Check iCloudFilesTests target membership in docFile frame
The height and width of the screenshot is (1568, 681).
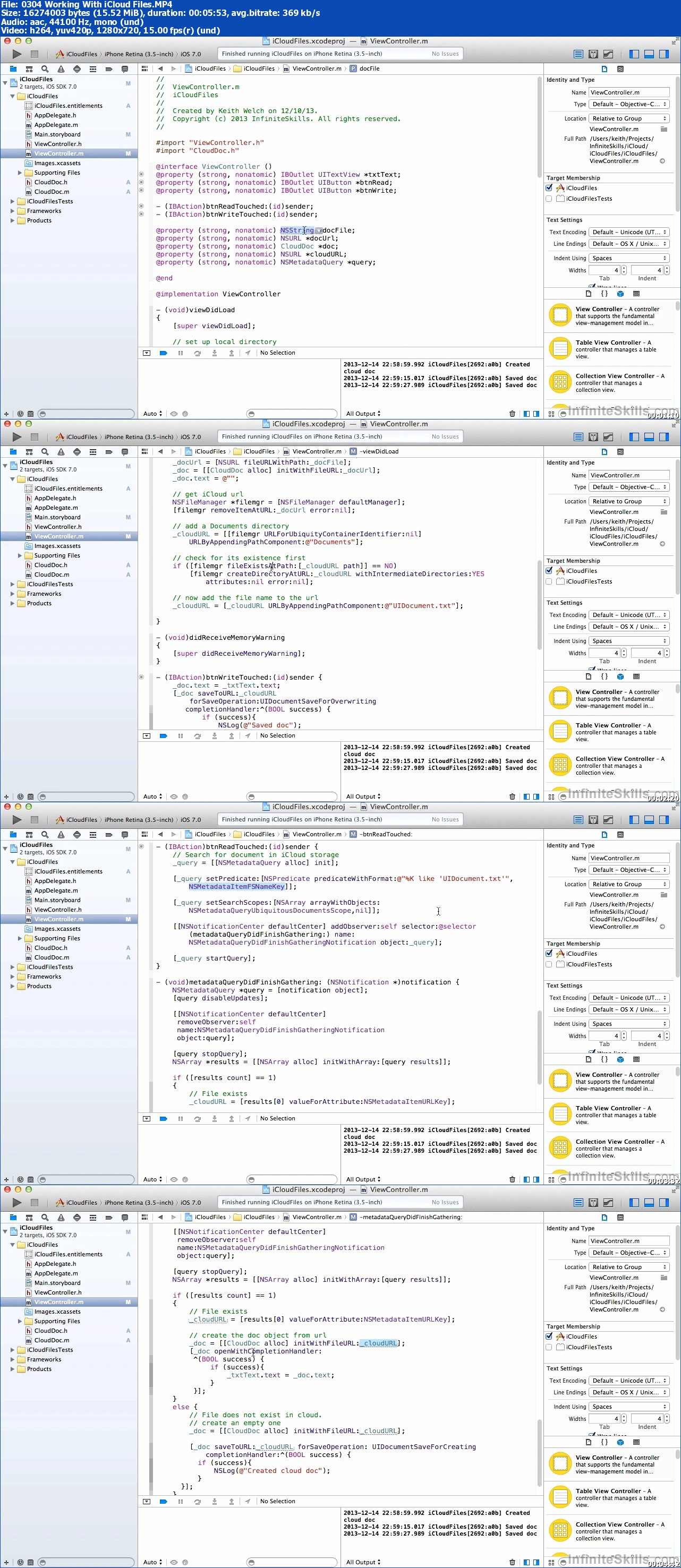point(549,199)
